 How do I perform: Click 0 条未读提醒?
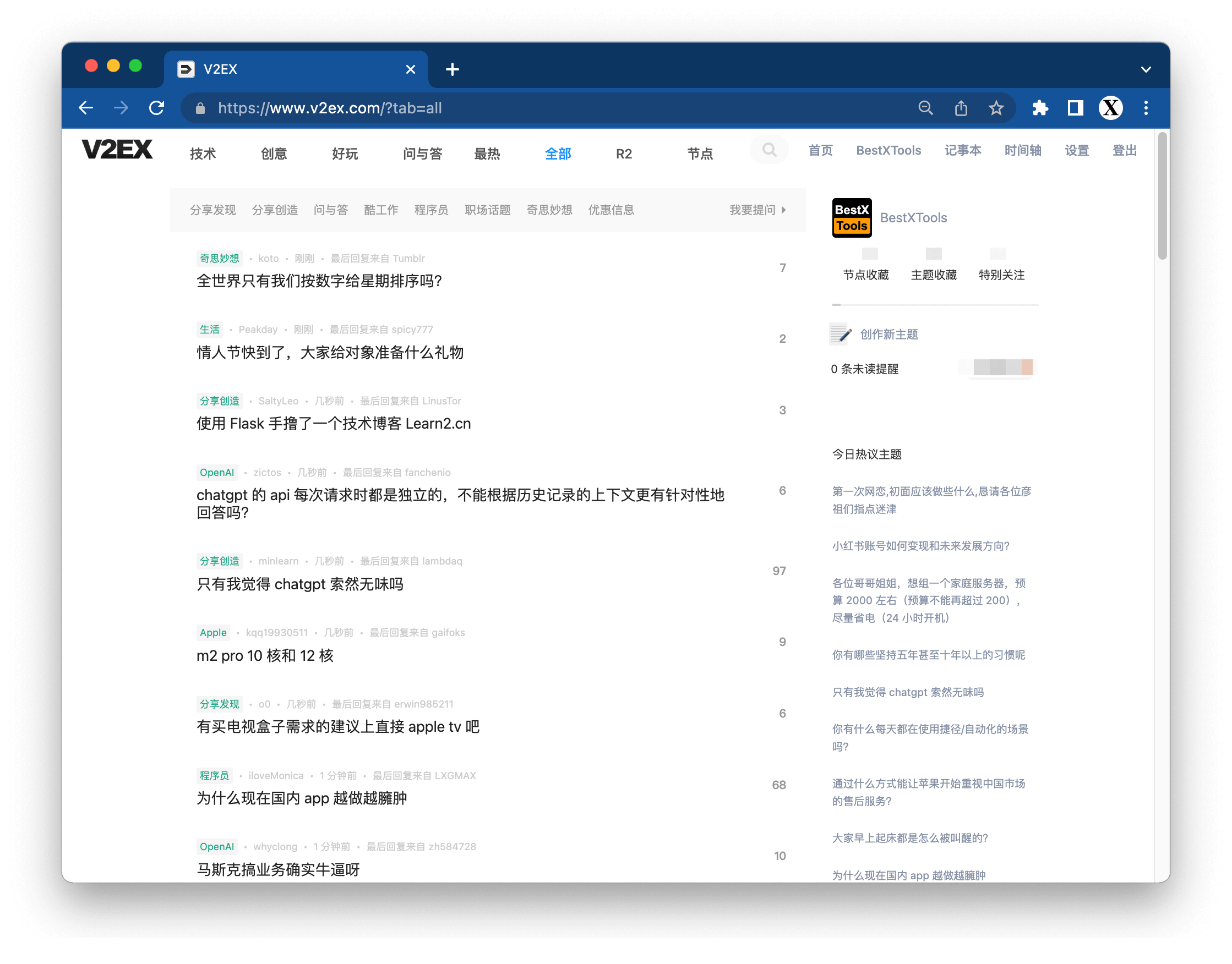(x=864, y=369)
